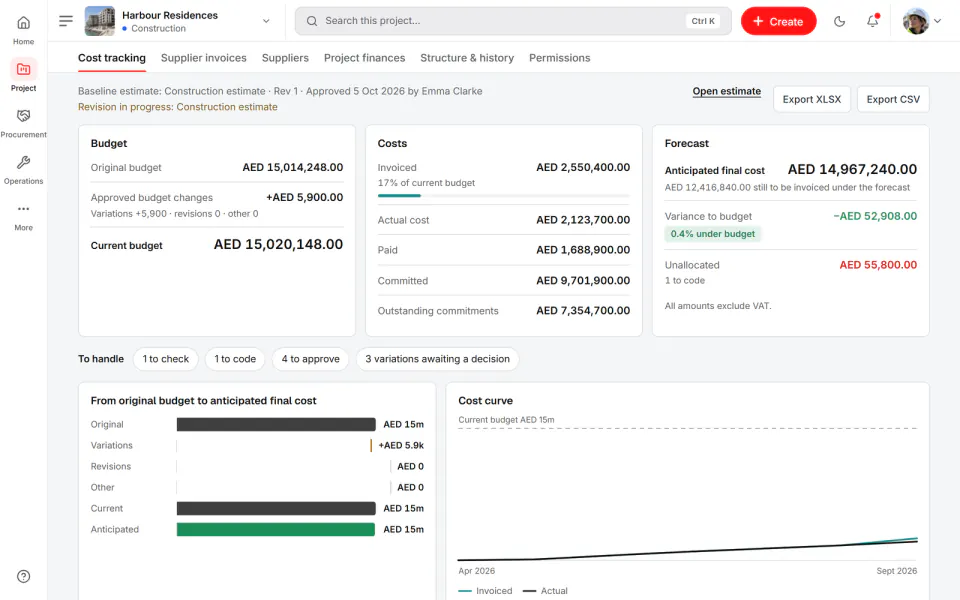This screenshot has width=960, height=600.
Task: Click the Anticipated green bar
Action: click(x=276, y=530)
